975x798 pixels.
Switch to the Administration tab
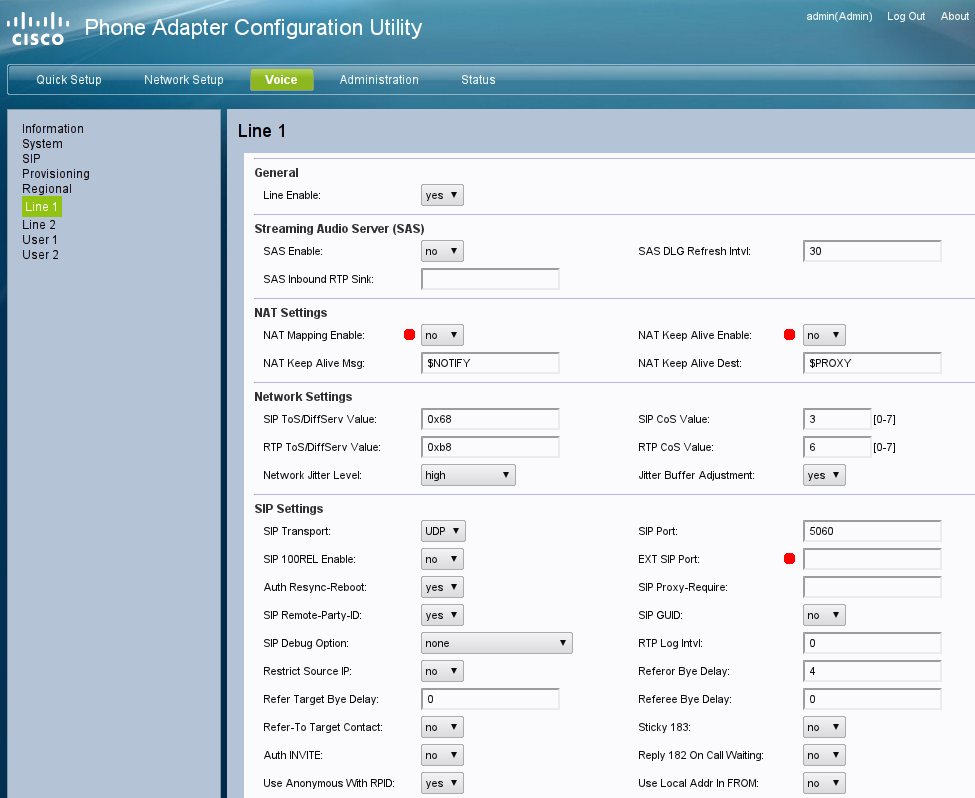coord(379,80)
